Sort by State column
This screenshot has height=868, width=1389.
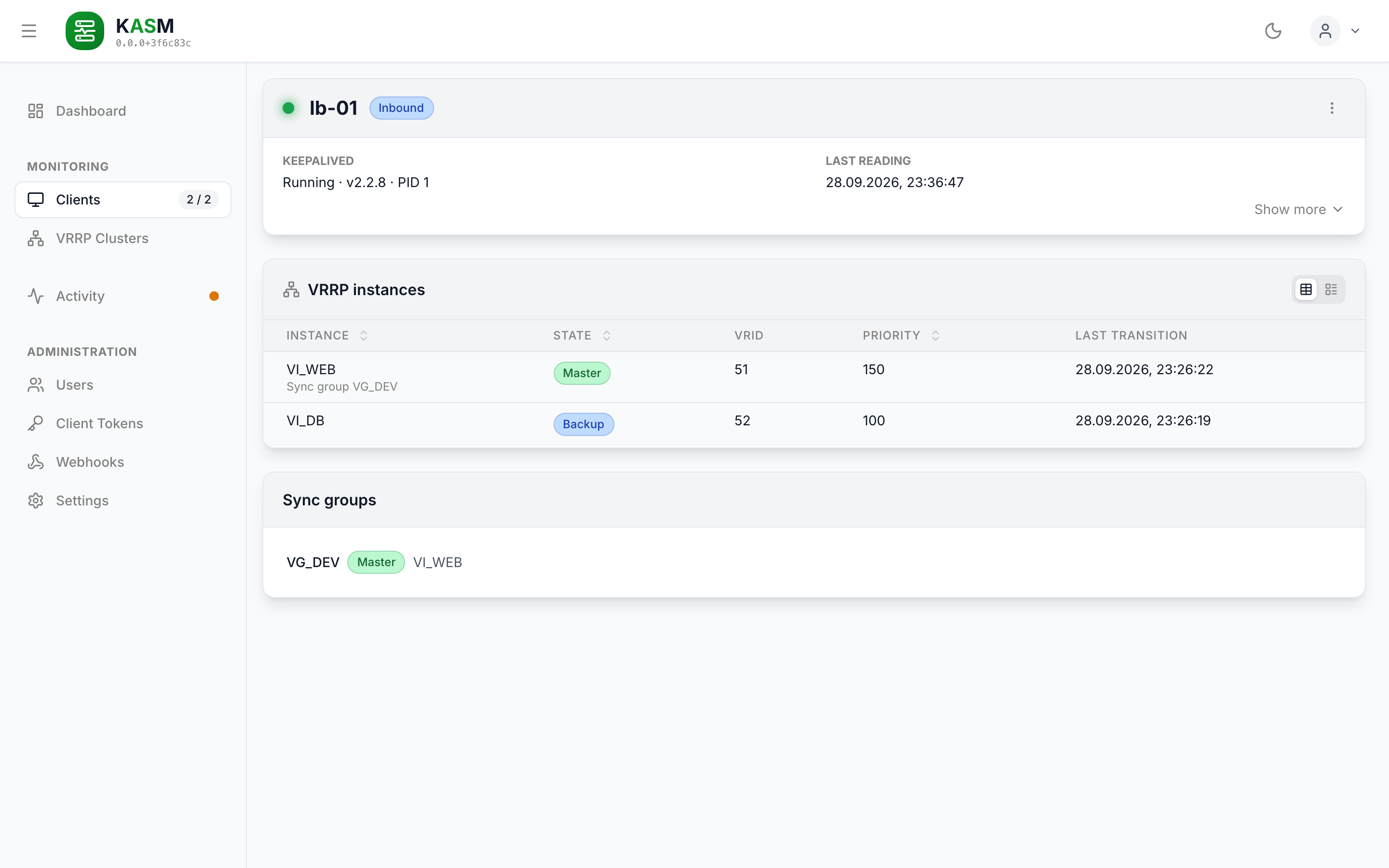(x=582, y=336)
